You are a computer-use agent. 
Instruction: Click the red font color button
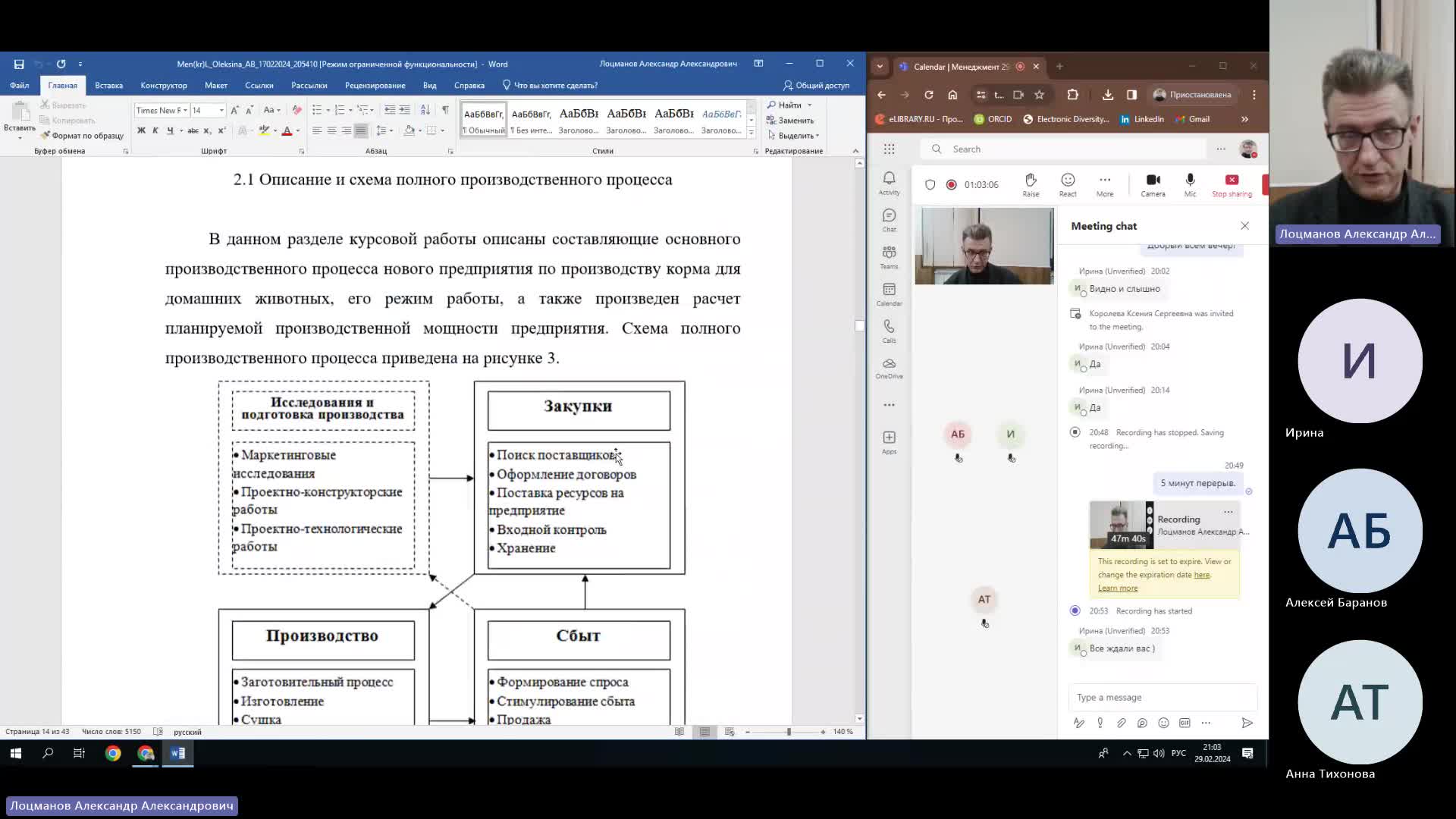coord(287,130)
